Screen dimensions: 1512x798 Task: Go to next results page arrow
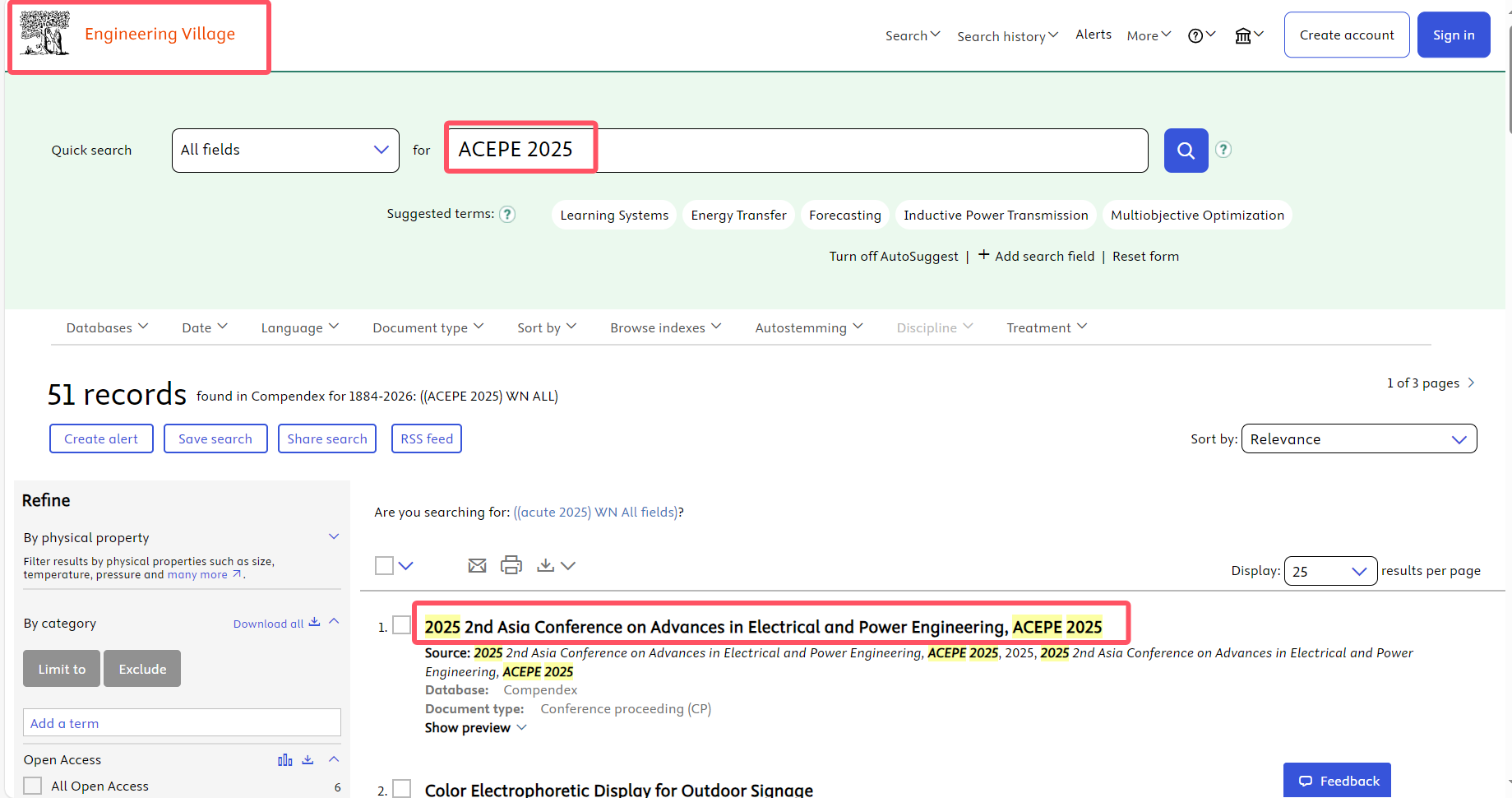pyautogui.click(x=1471, y=383)
